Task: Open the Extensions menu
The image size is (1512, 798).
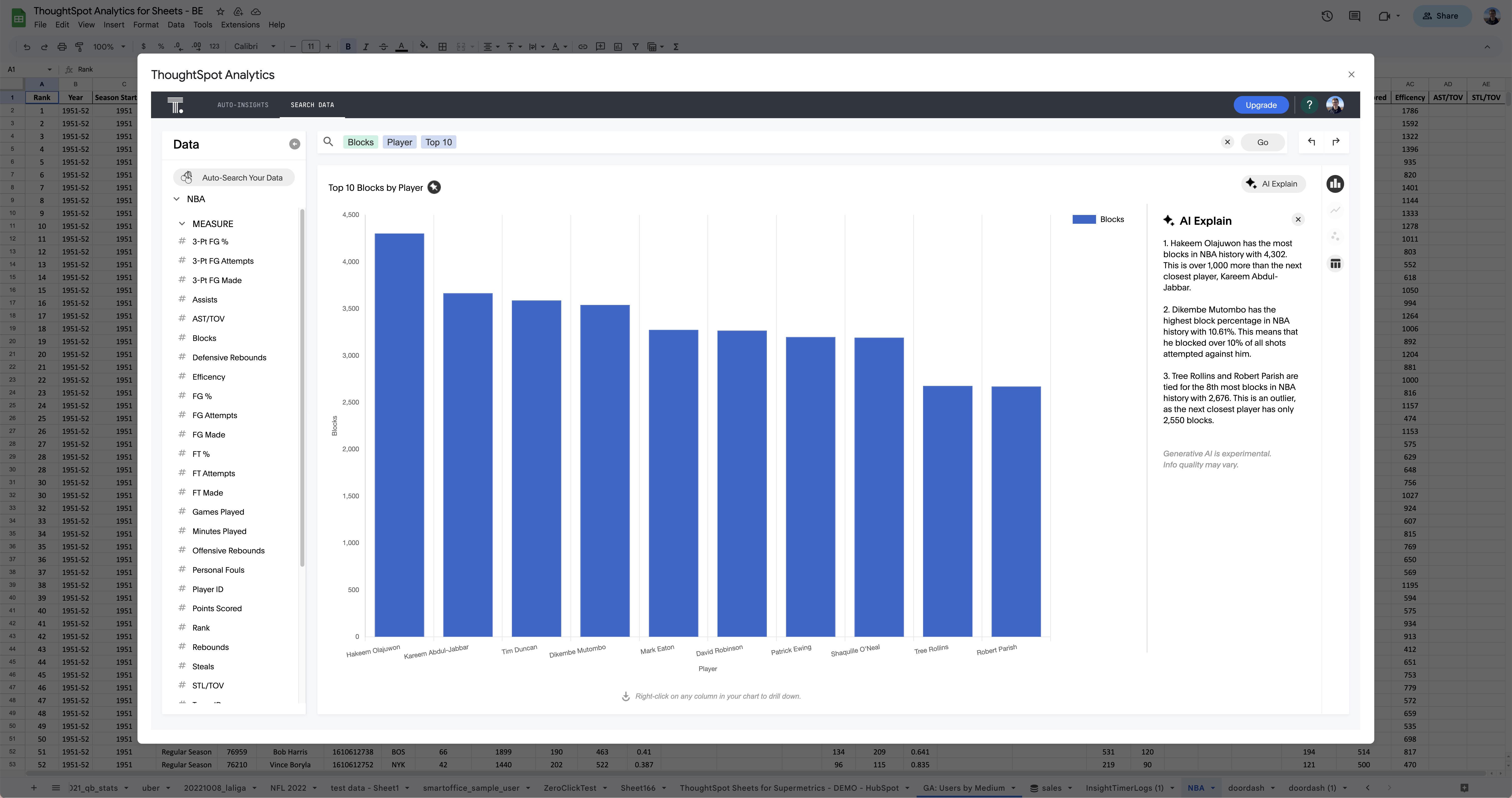Action: [x=240, y=25]
